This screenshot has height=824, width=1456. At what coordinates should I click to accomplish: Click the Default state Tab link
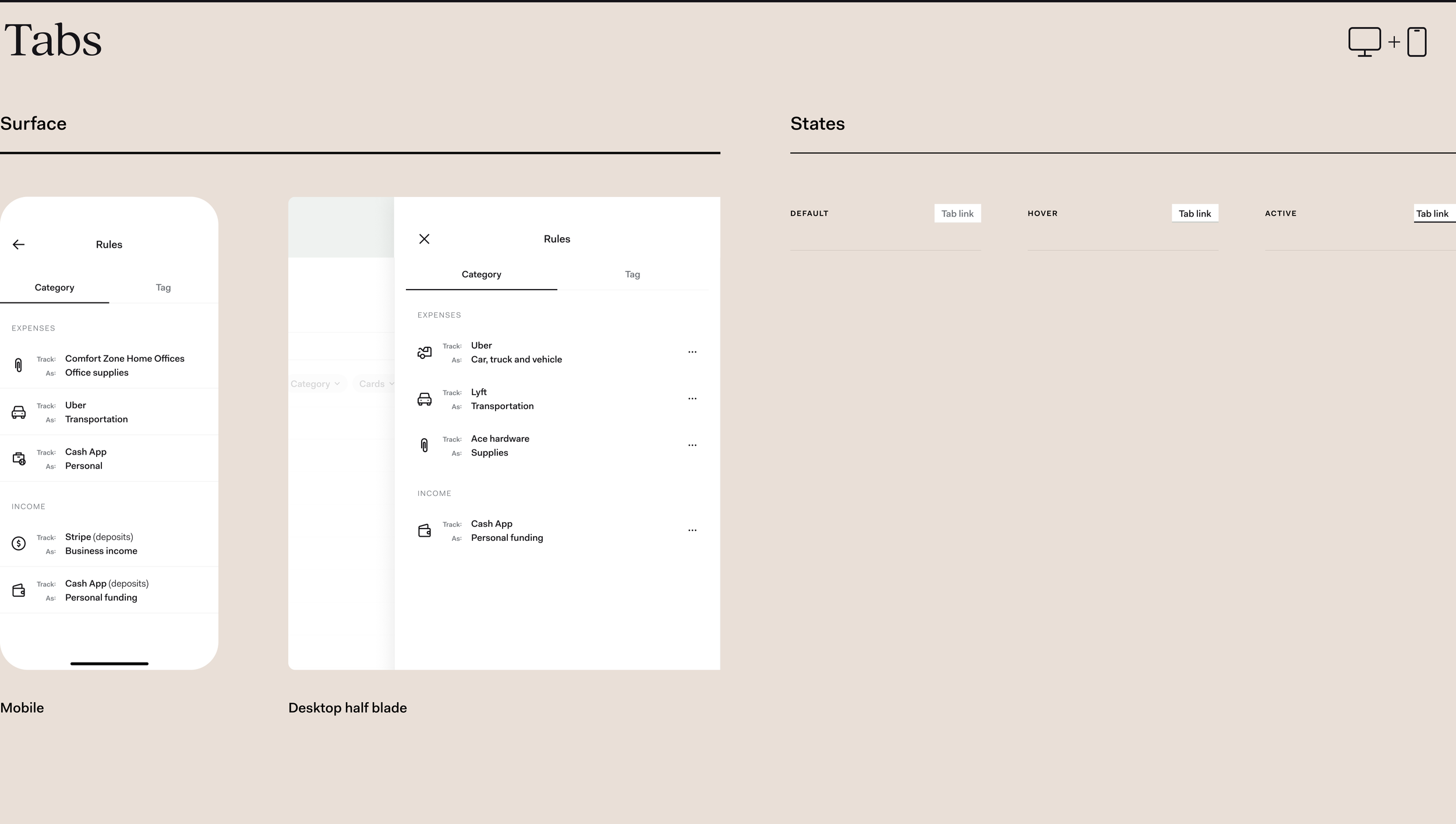pyautogui.click(x=957, y=214)
